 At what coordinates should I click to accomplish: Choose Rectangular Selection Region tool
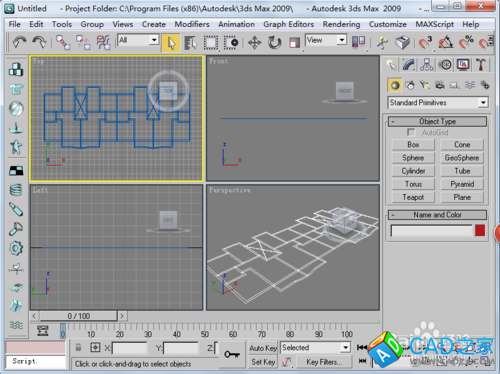(211, 43)
